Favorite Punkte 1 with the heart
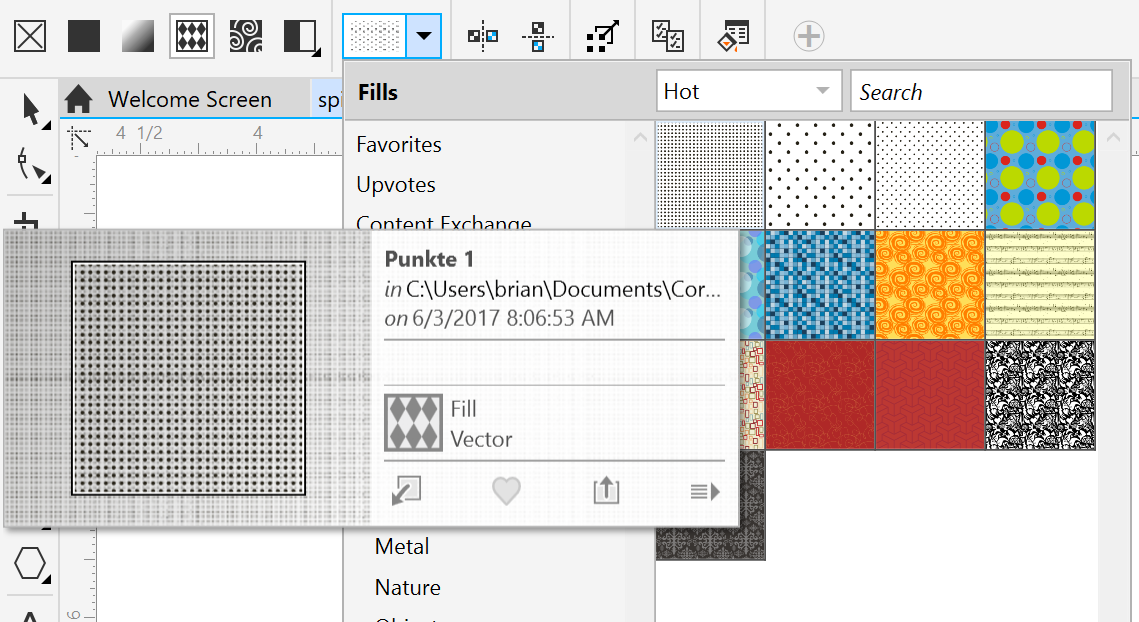Image resolution: width=1139 pixels, height=622 pixels. click(x=505, y=491)
